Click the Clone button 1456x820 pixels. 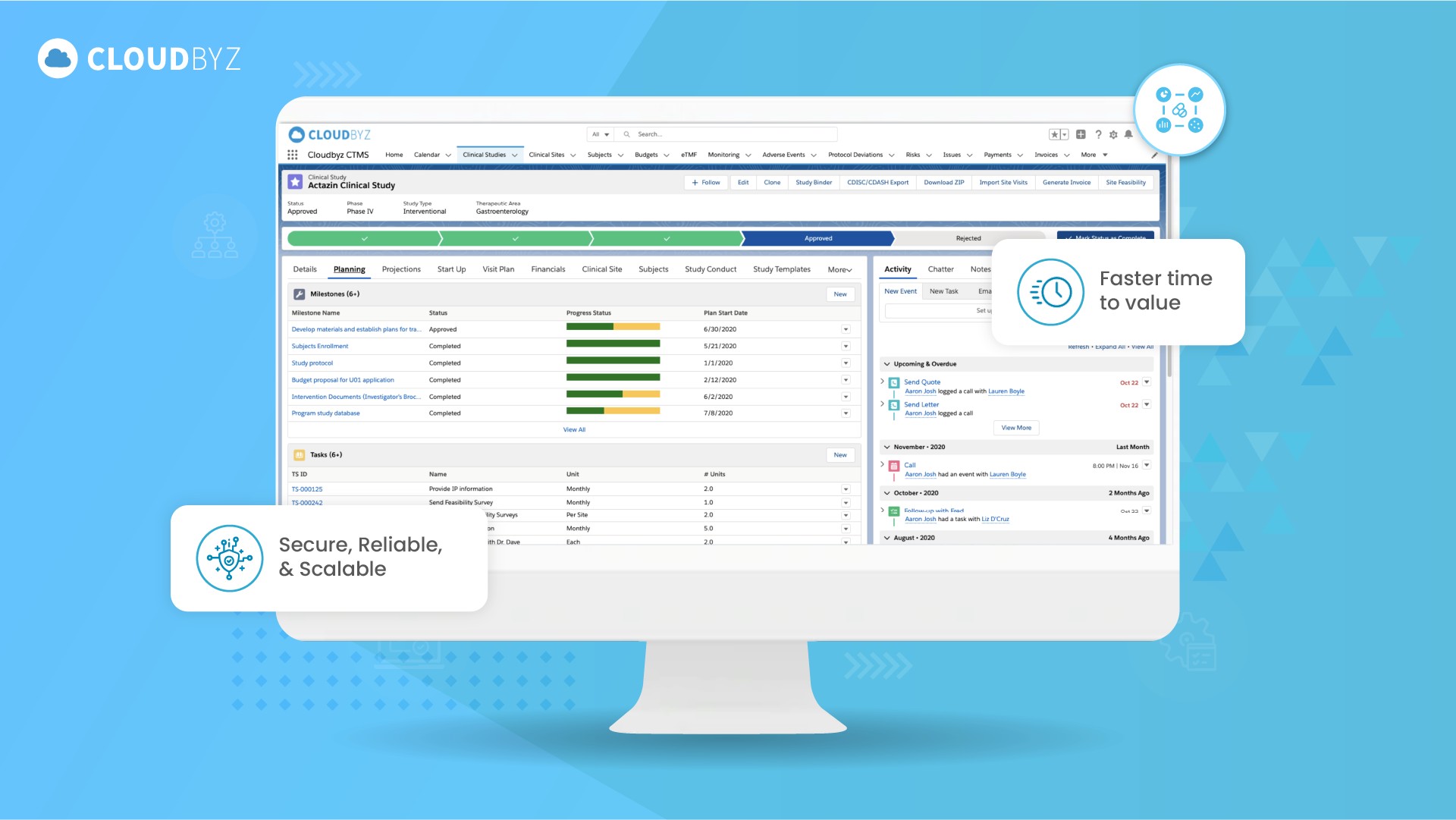tap(772, 183)
